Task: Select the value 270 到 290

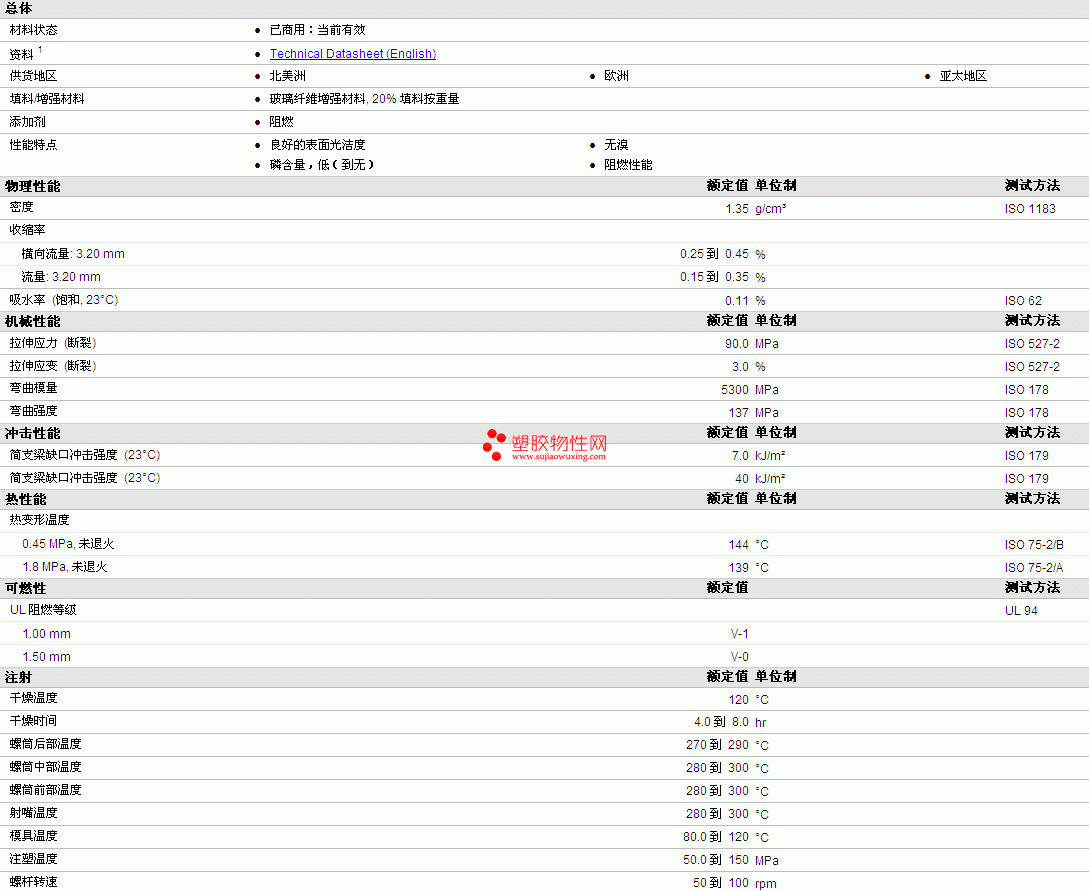Action: (717, 745)
